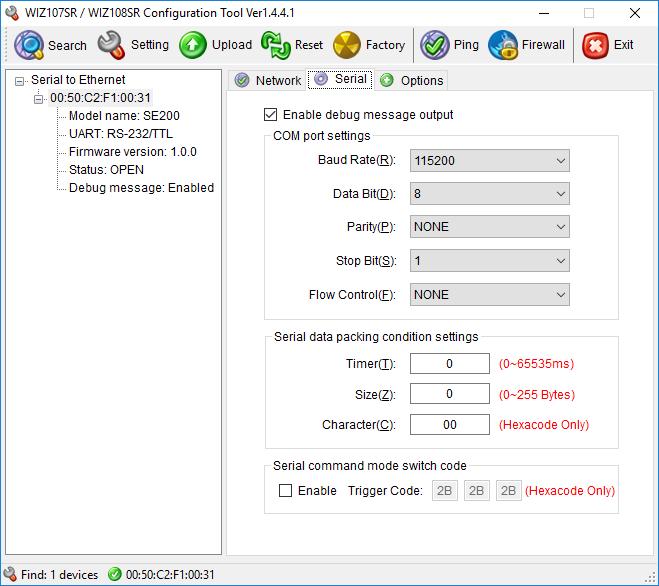Select Reset toolbar label

[309, 45]
